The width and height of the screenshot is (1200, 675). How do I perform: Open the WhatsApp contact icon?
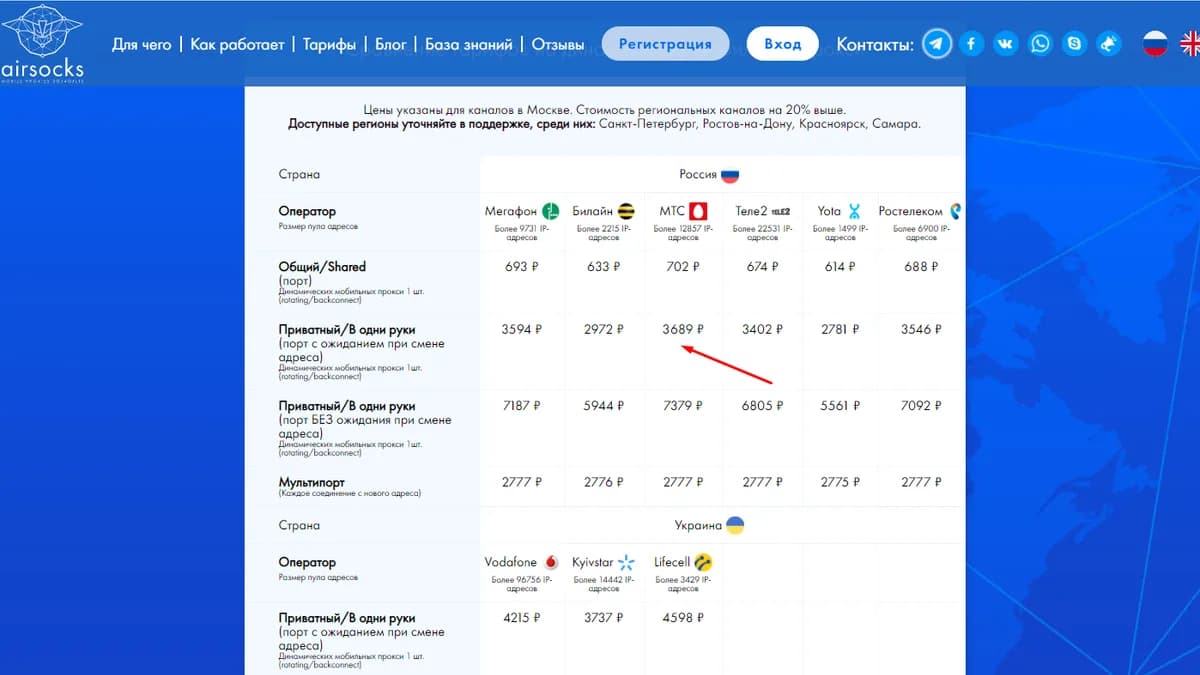[x=1040, y=44]
